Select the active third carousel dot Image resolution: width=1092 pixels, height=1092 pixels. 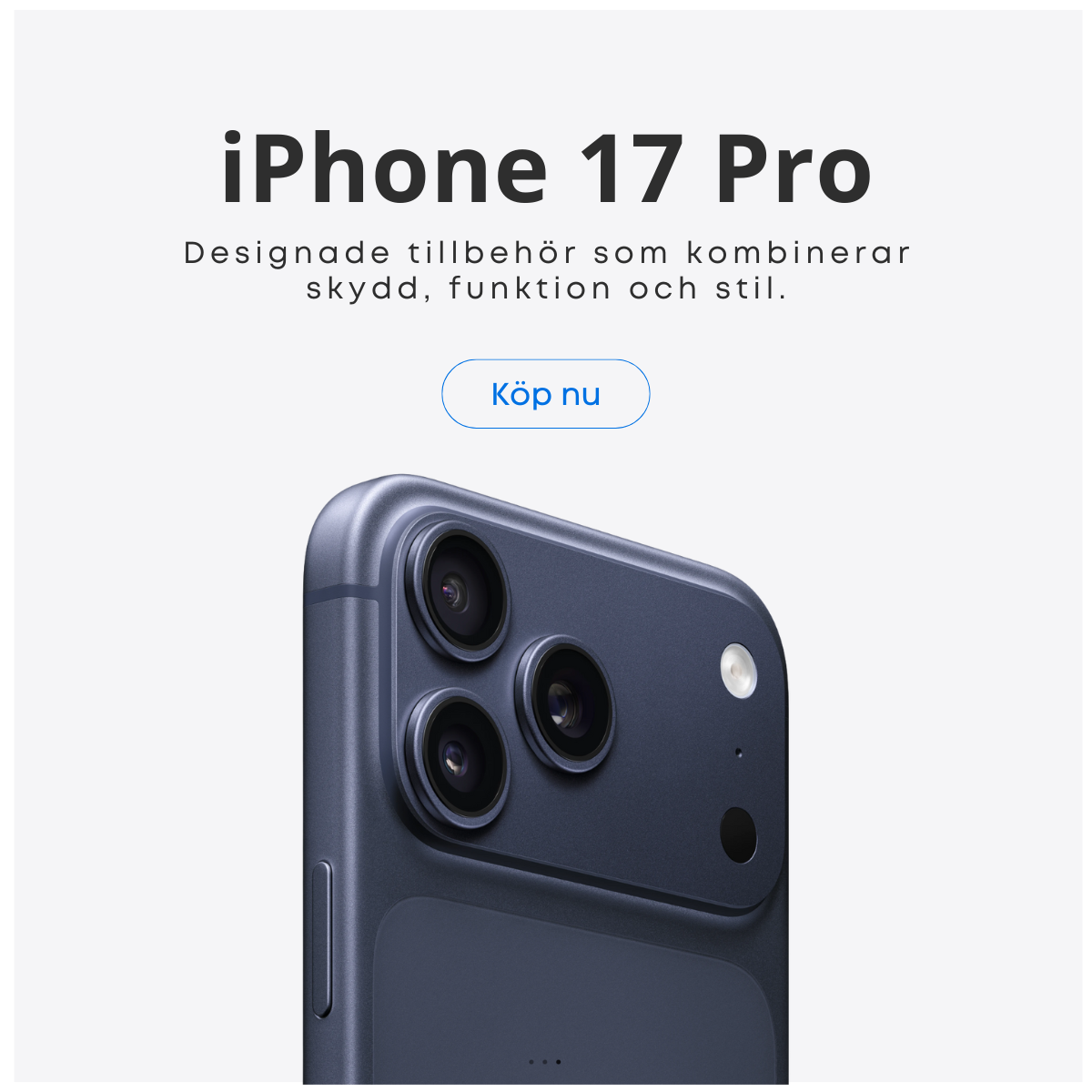click(558, 1062)
